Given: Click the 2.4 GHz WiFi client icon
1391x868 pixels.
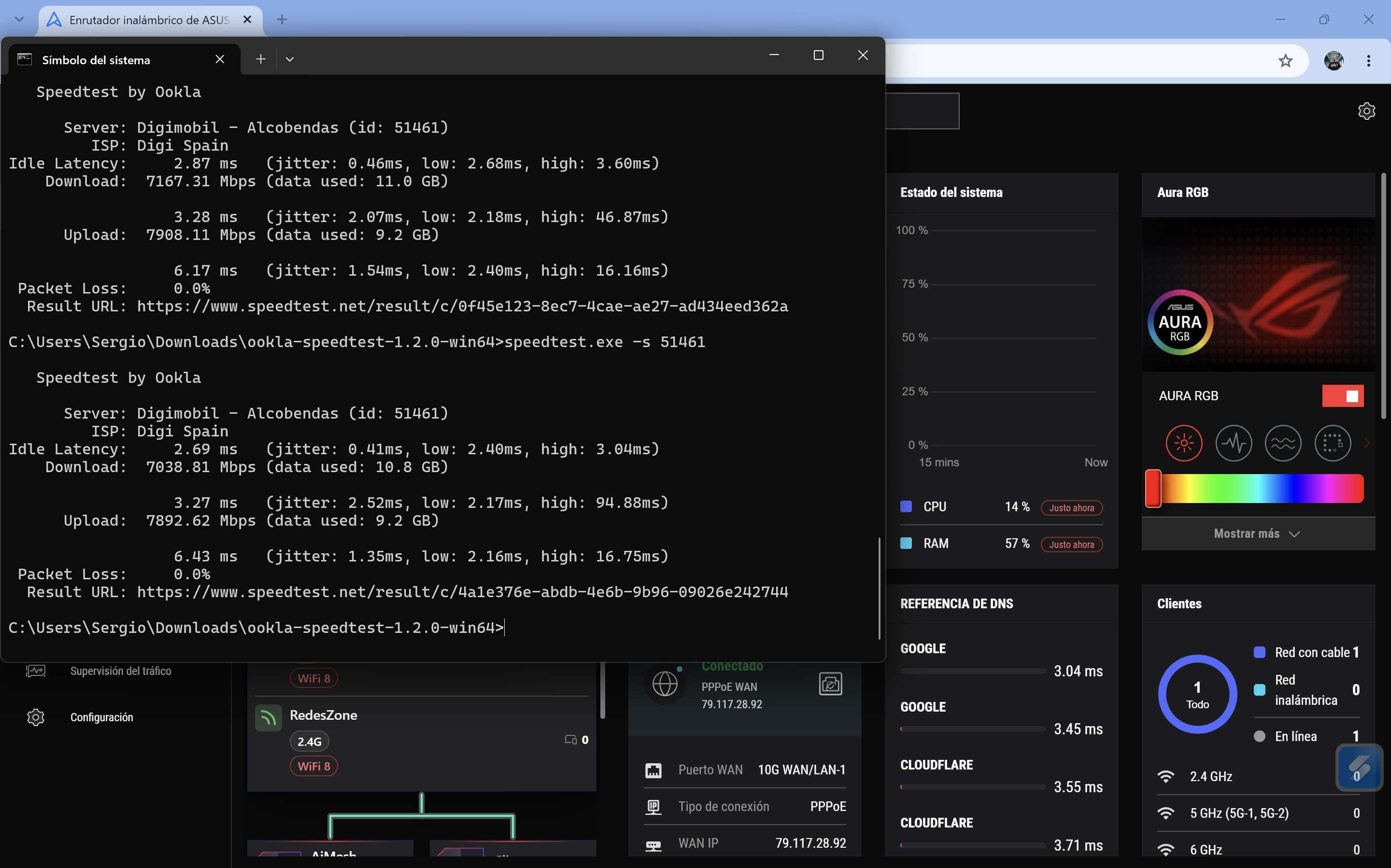Looking at the screenshot, I should 1166,776.
